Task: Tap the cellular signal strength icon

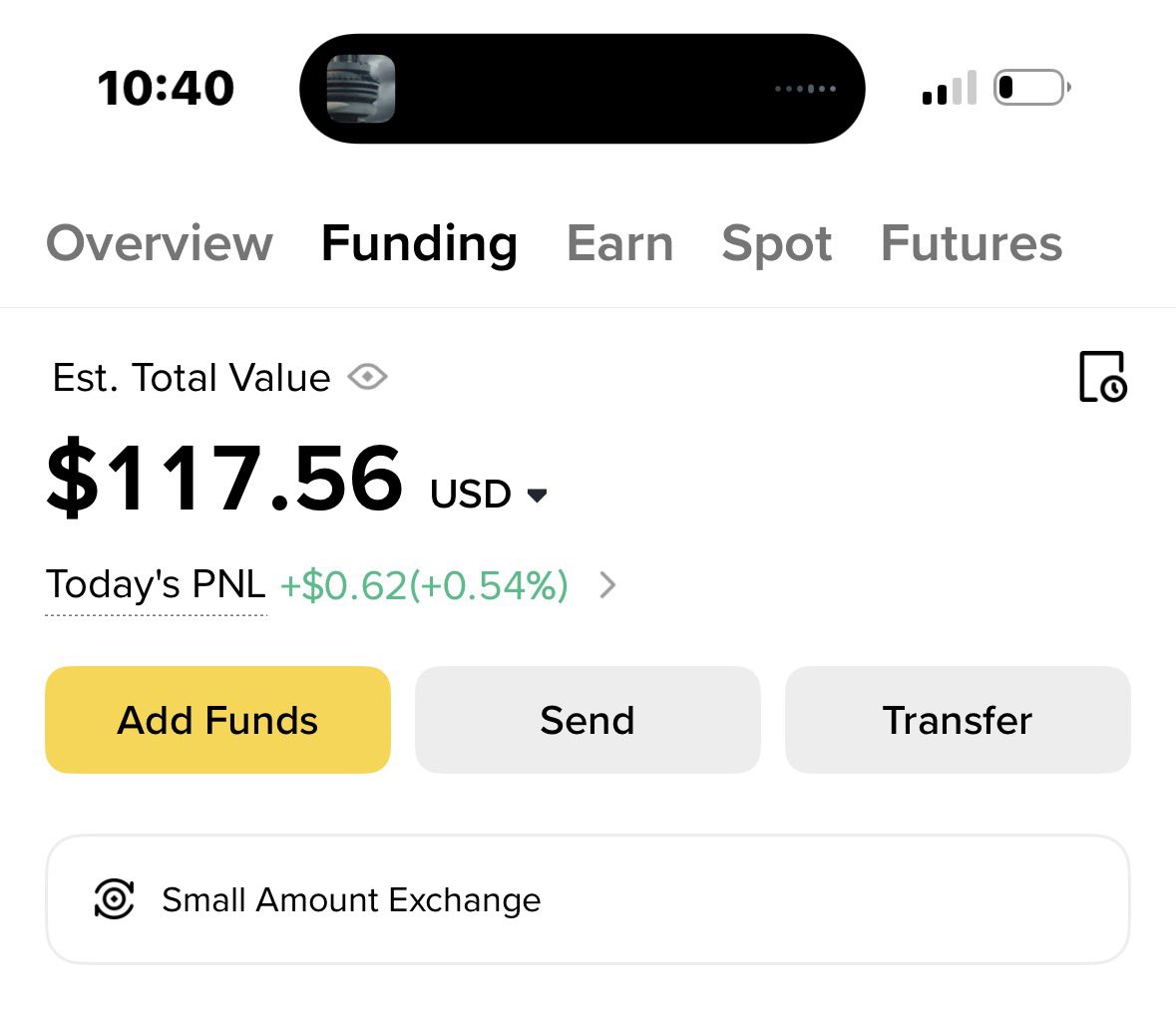Action: (x=950, y=88)
